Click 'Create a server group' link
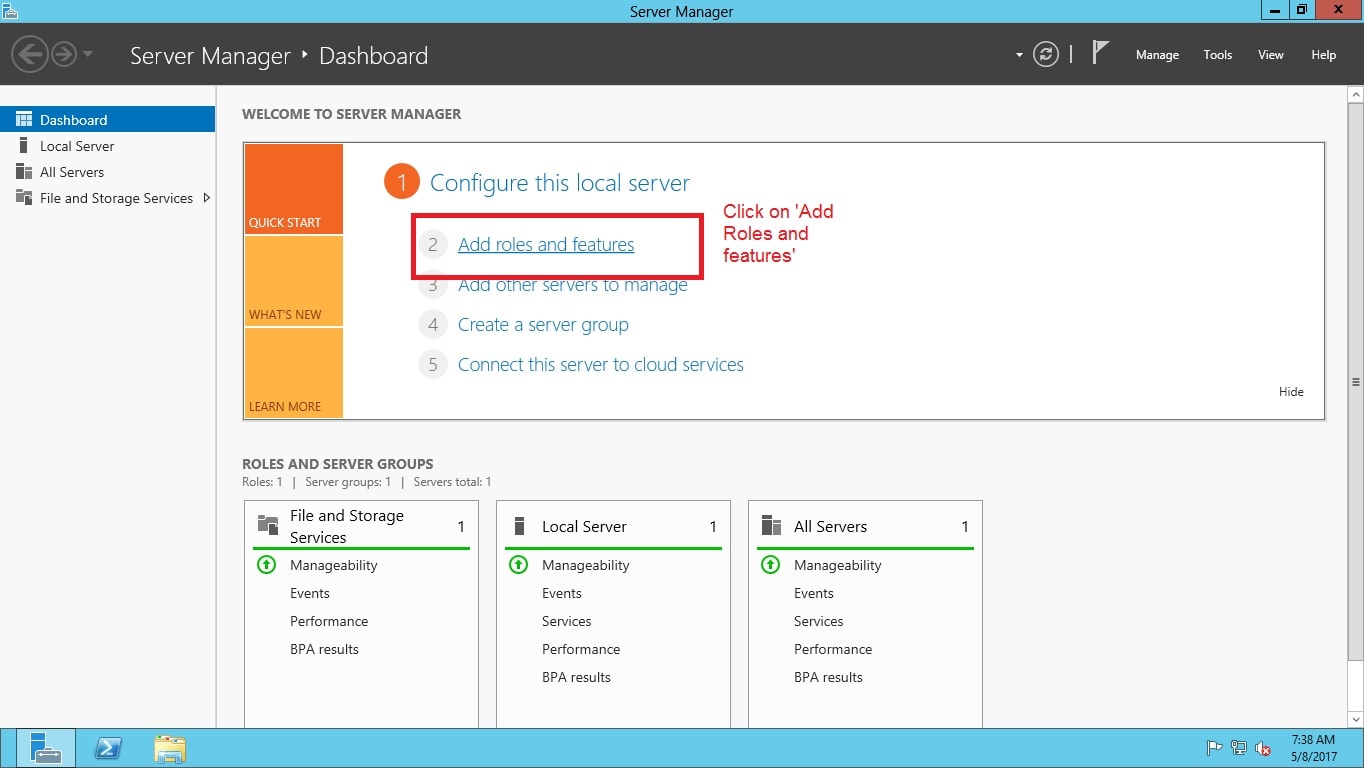Image resolution: width=1364 pixels, height=768 pixels. pyautogui.click(x=543, y=325)
